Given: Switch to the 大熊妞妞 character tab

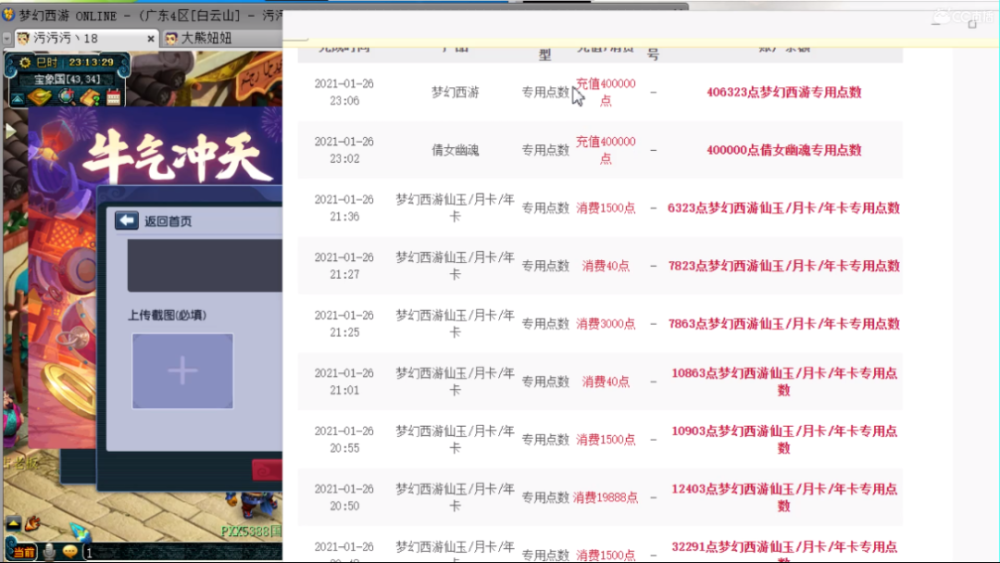Looking at the screenshot, I should [199, 39].
